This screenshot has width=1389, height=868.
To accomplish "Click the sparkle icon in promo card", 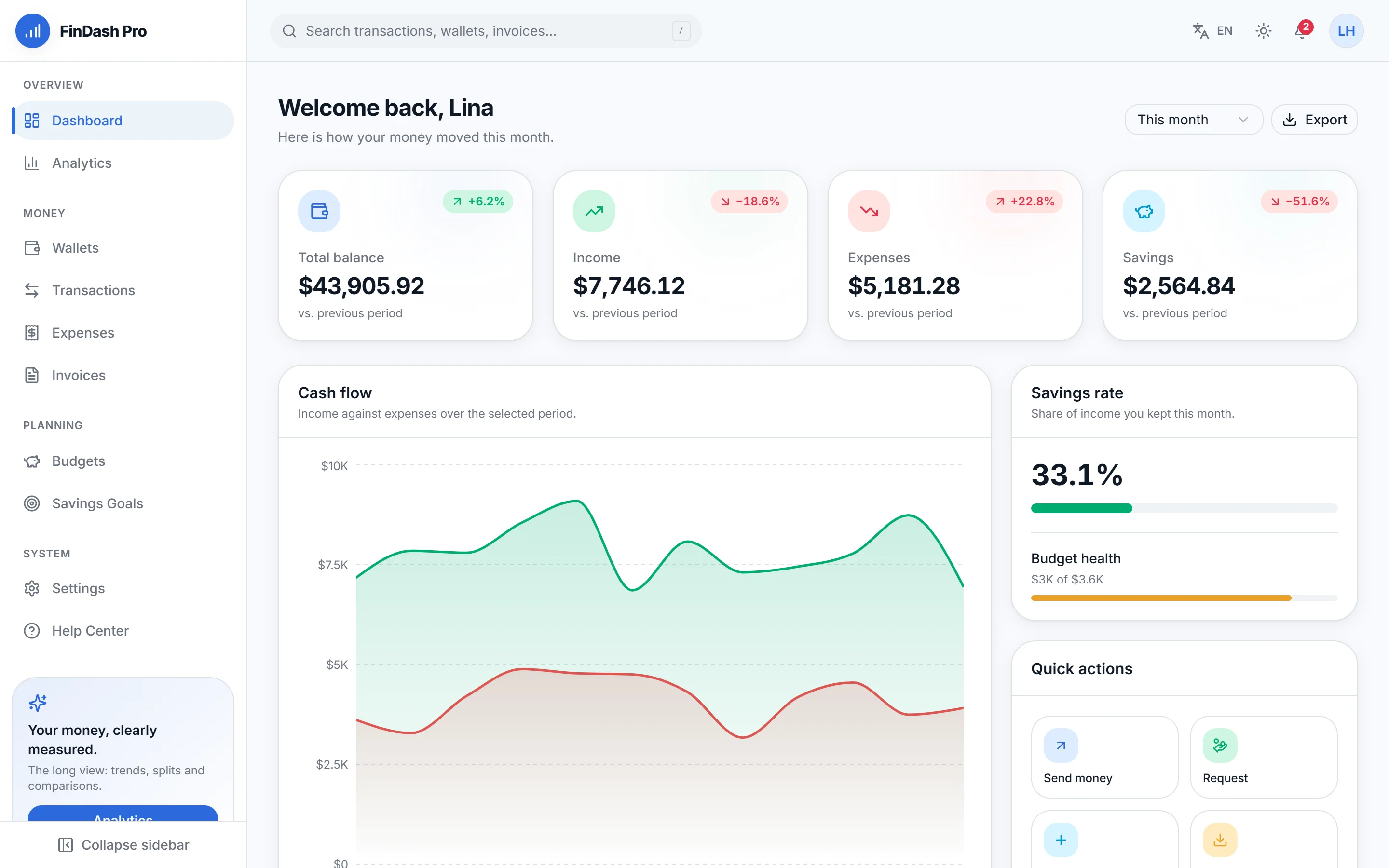I will [38, 703].
